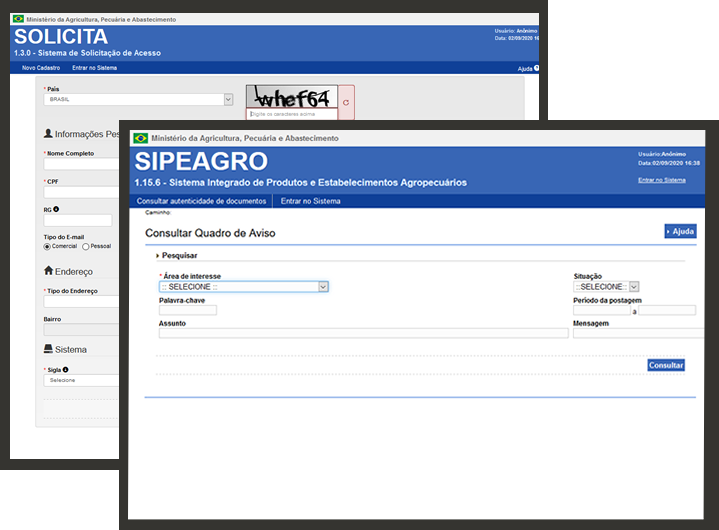
Task: Refresh the captcha image in SOLICITA
Action: pyautogui.click(x=346, y=102)
